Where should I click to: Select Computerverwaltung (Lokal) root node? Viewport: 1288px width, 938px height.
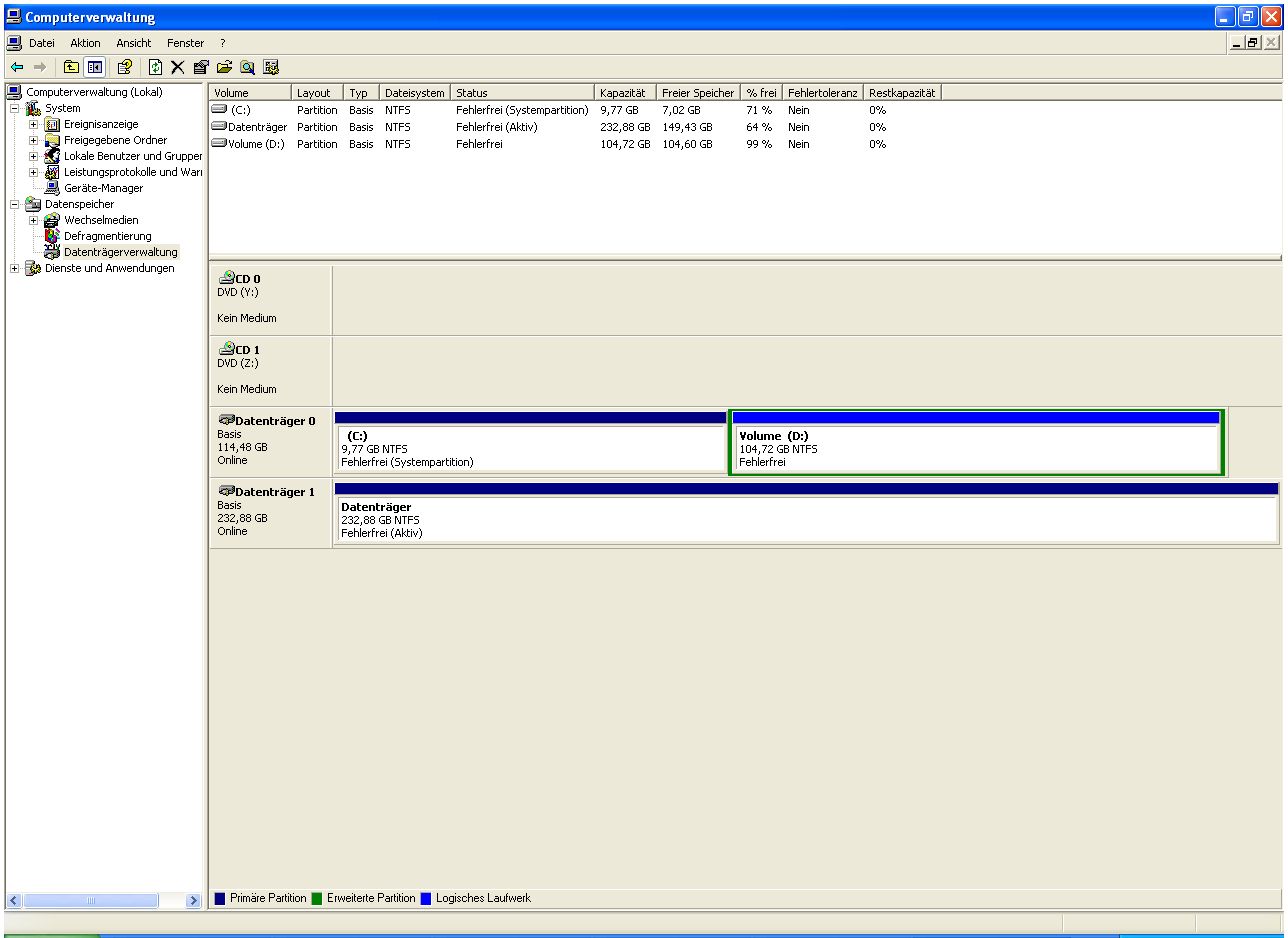(94, 92)
